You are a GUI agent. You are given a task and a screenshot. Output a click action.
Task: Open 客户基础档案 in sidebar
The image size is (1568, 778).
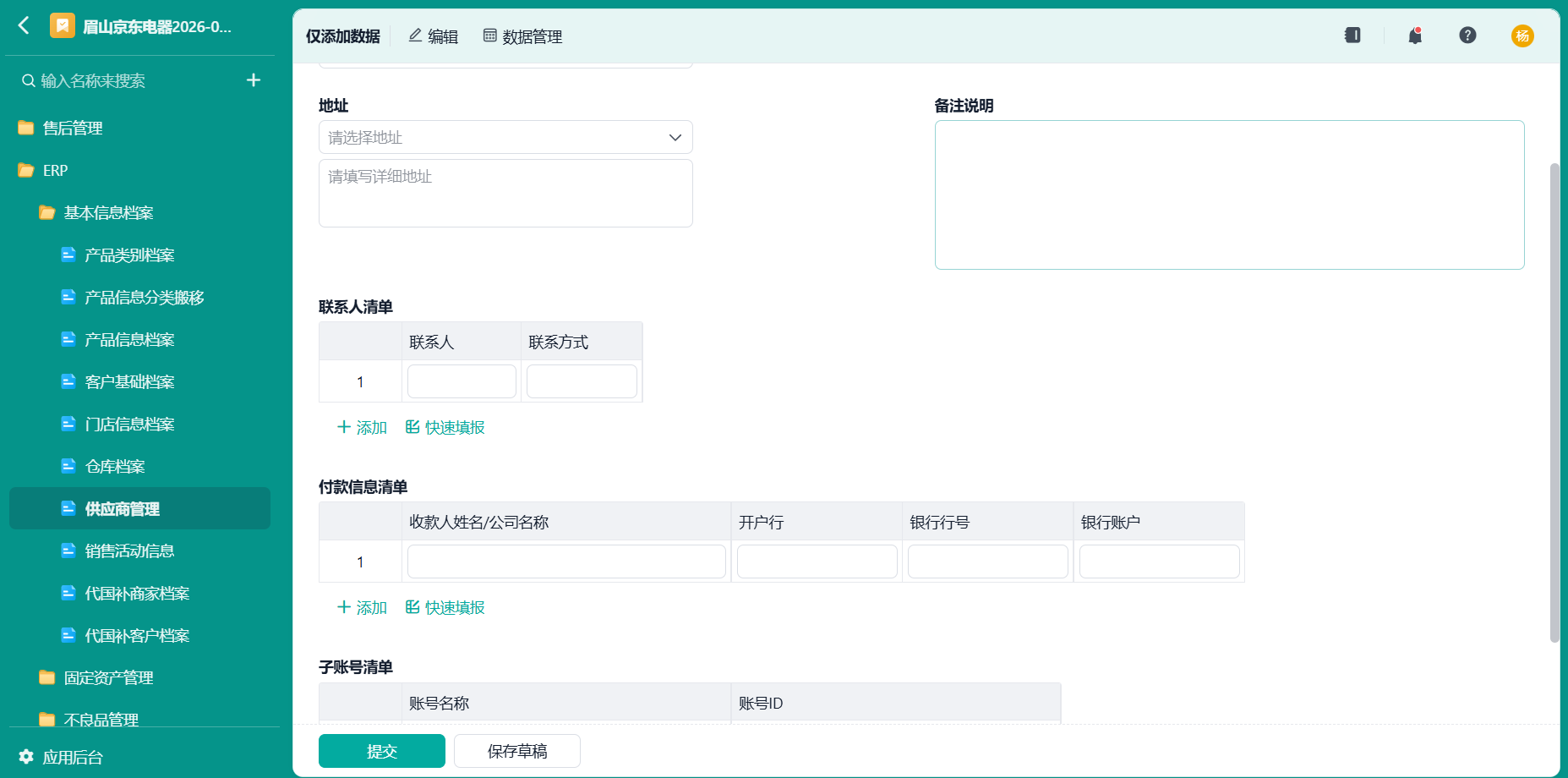coord(129,381)
